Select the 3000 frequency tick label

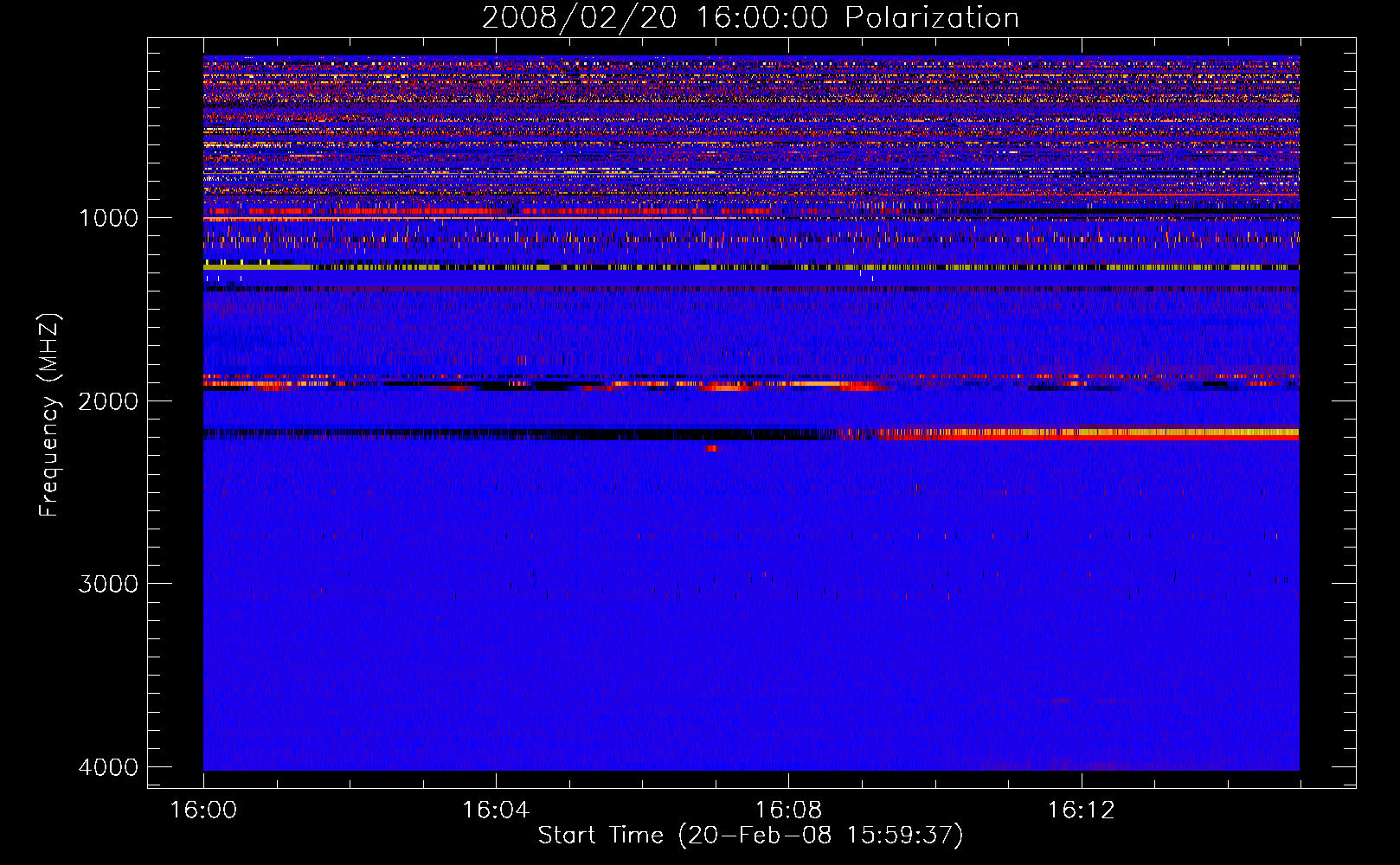coord(108,584)
